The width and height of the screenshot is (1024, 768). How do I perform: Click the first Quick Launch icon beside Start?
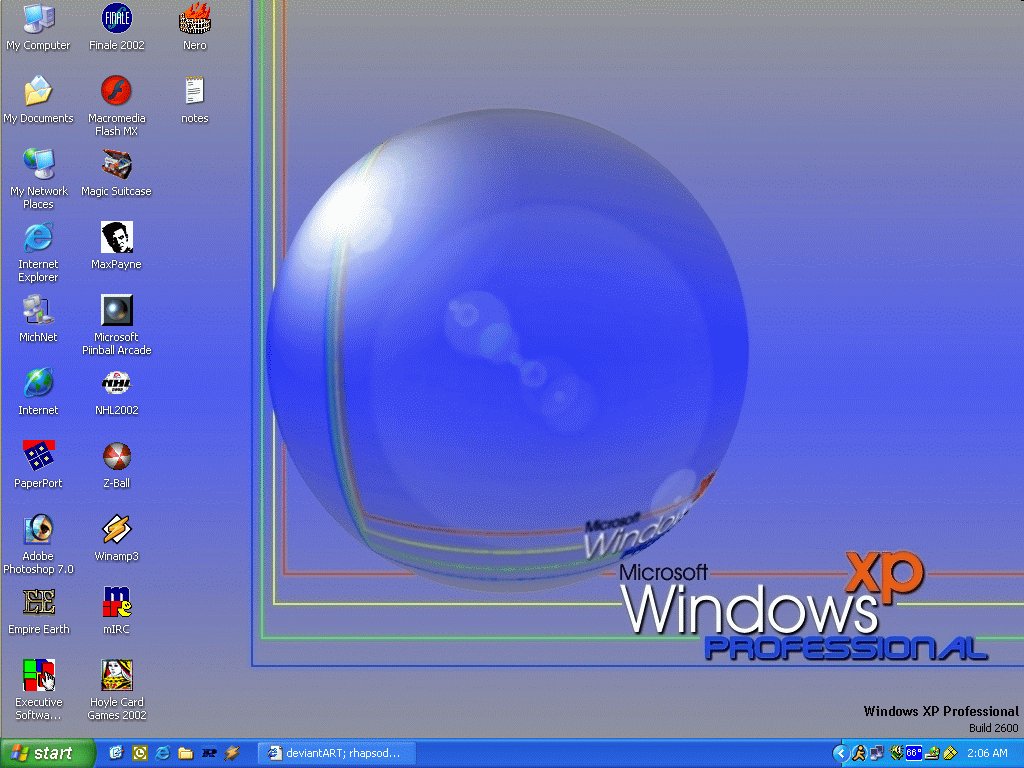tap(116, 753)
